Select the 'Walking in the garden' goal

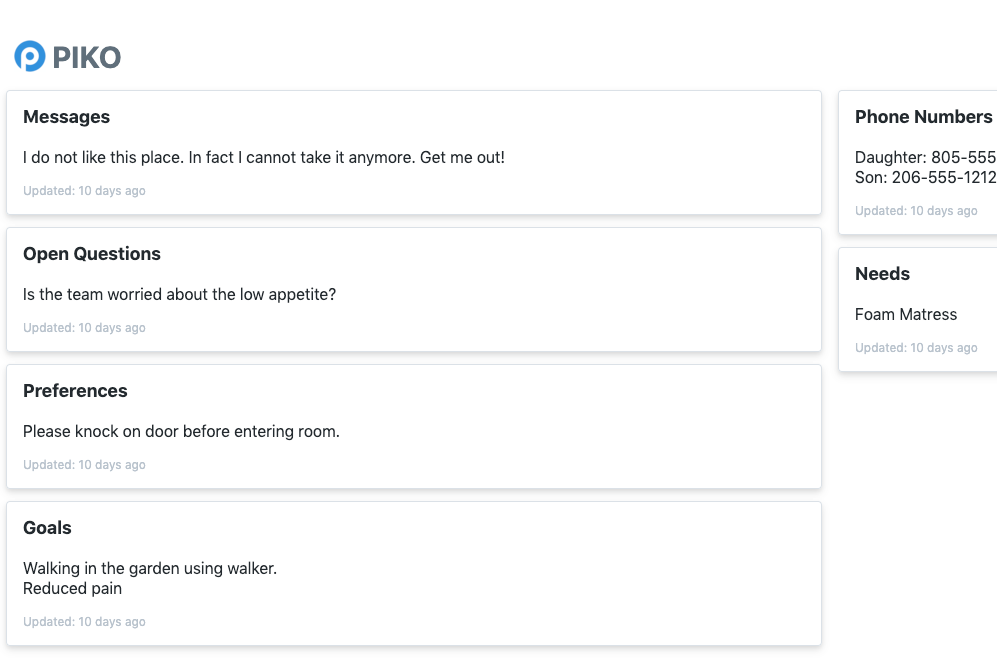point(150,568)
